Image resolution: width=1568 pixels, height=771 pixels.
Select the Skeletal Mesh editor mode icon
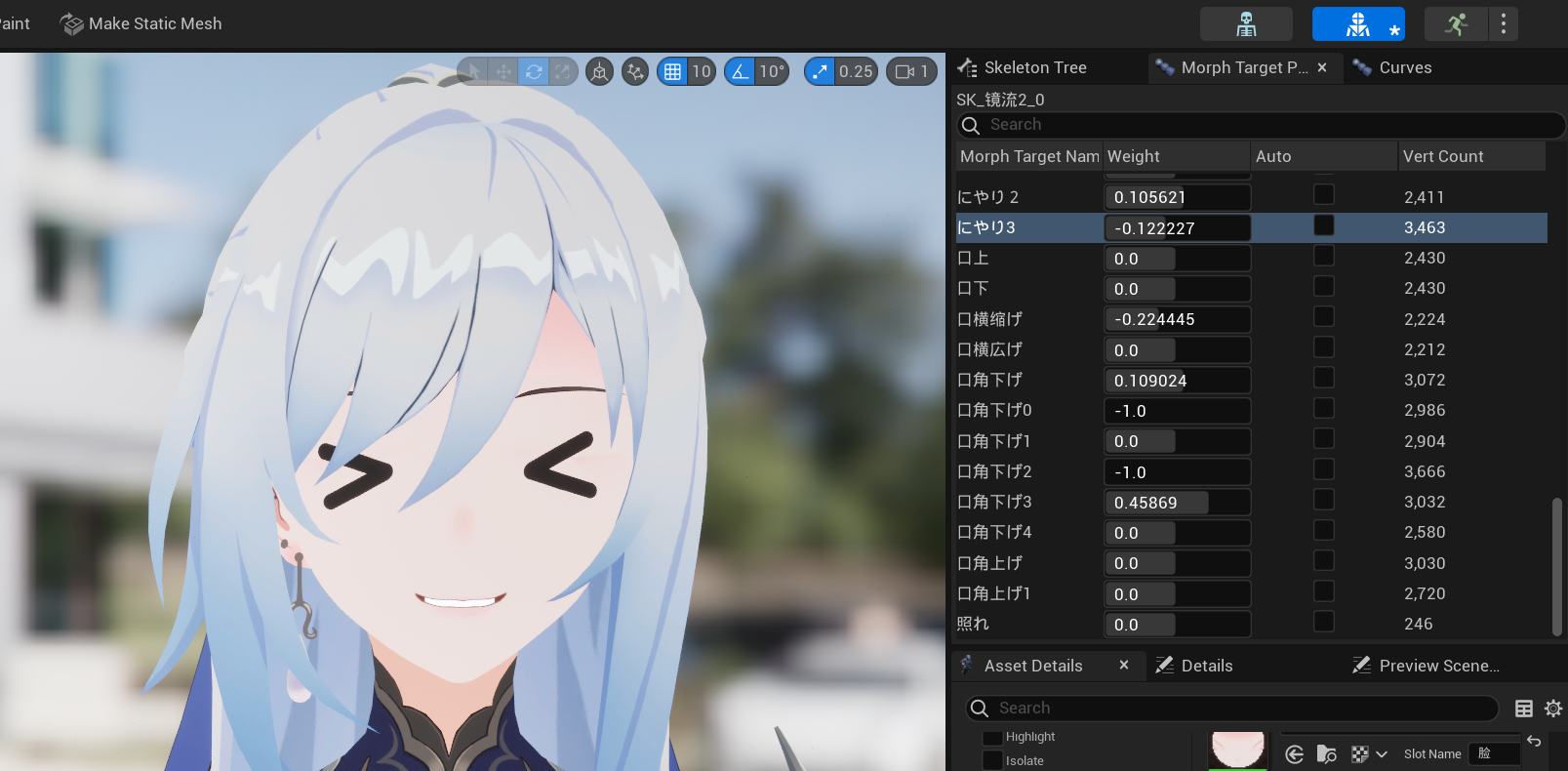(1358, 23)
